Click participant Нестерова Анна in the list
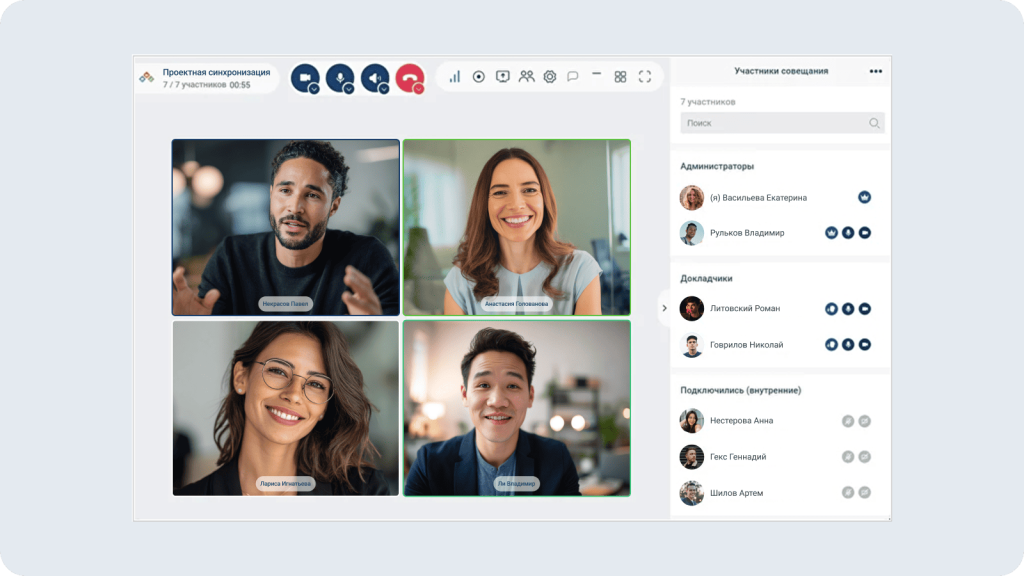 [741, 421]
